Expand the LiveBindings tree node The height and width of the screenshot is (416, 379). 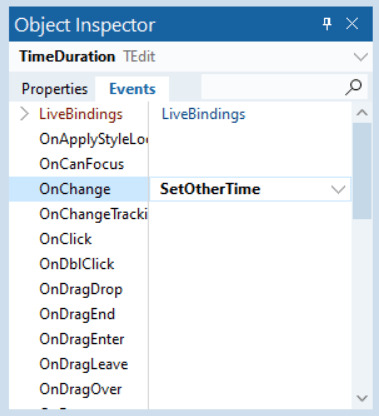[24, 114]
